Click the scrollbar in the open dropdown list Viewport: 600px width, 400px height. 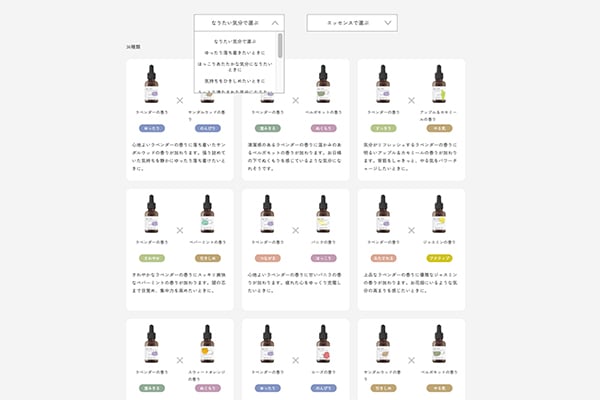point(280,46)
